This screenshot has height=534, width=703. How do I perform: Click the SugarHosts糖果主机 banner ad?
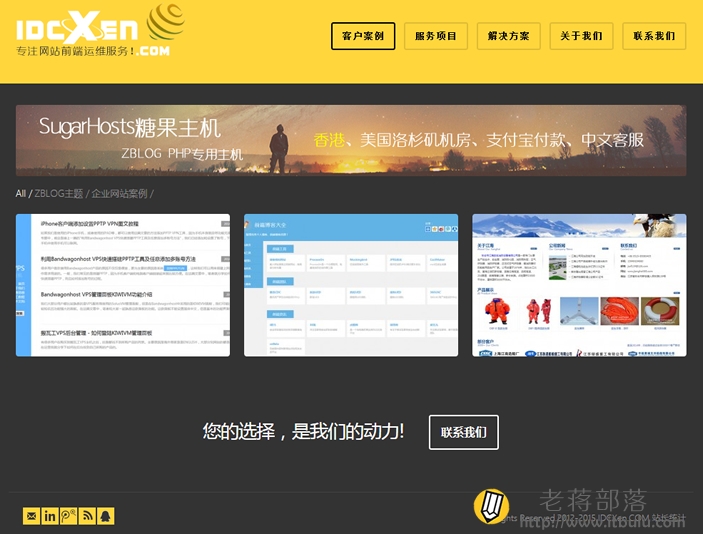pos(351,140)
